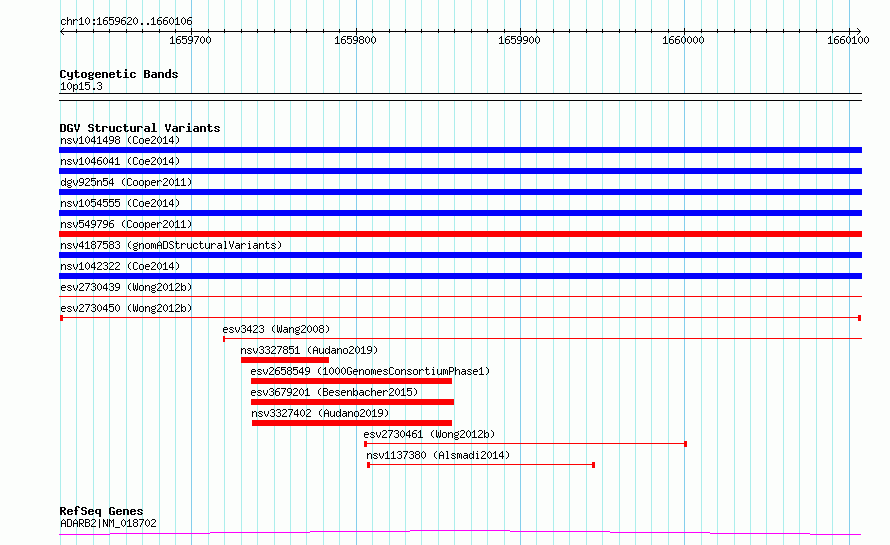The height and width of the screenshot is (545, 890).
Task: Open the ADARB2|NM_018702 gene label
Action: click(x=108, y=523)
